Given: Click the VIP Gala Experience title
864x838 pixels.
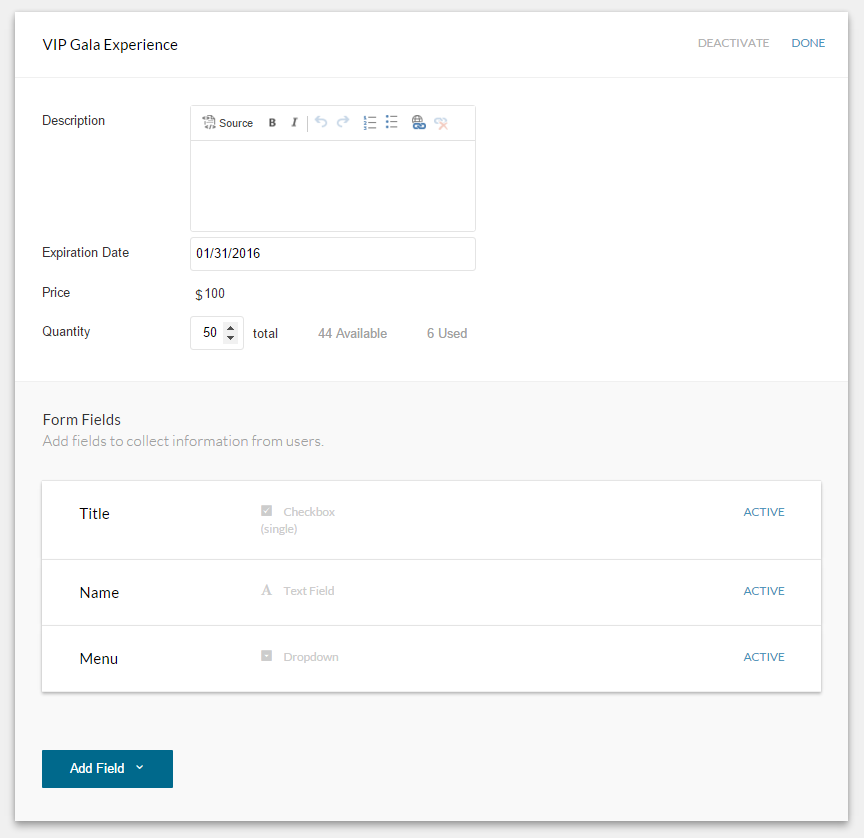Looking at the screenshot, I should 110,45.
